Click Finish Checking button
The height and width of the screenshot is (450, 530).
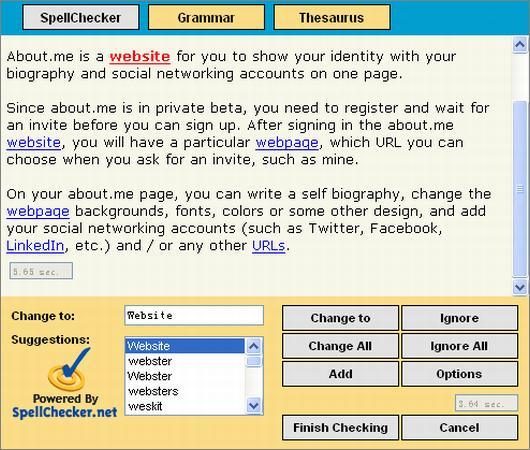(x=340, y=428)
